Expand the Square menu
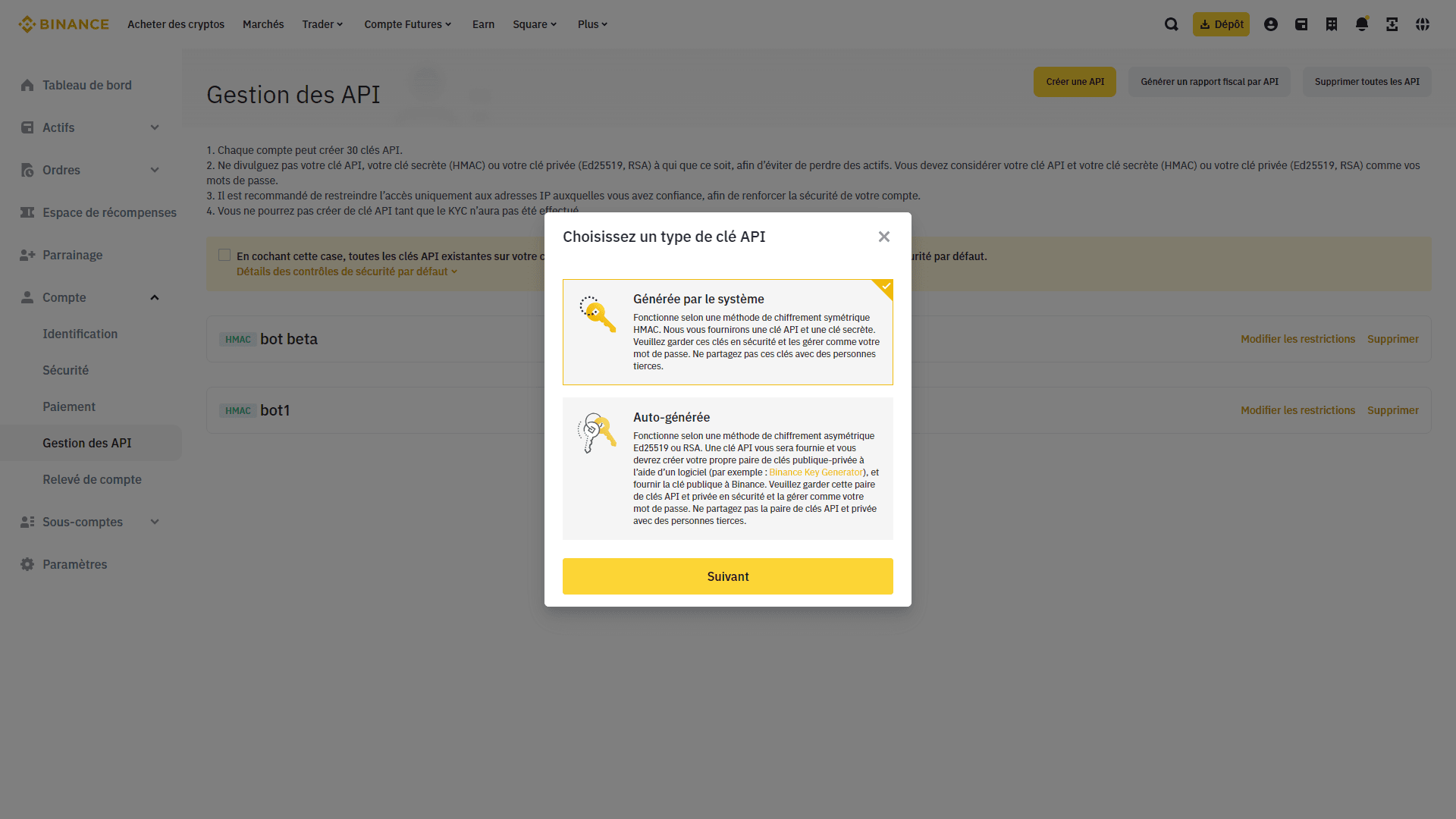The height and width of the screenshot is (819, 1456). [535, 24]
